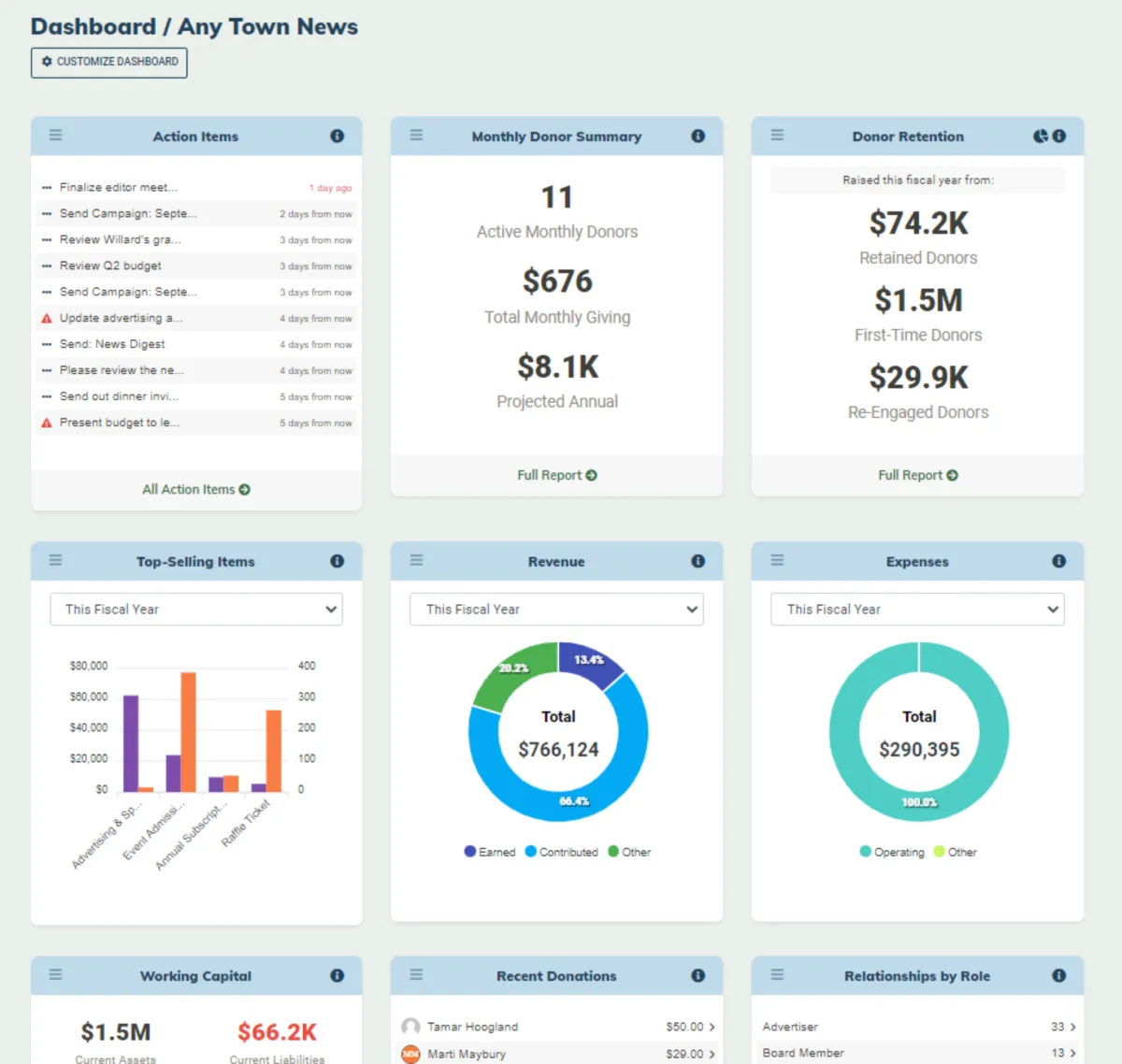Expand Marti Maybury's $29.00 donation chevron
1122x1064 pixels.
[x=712, y=1054]
